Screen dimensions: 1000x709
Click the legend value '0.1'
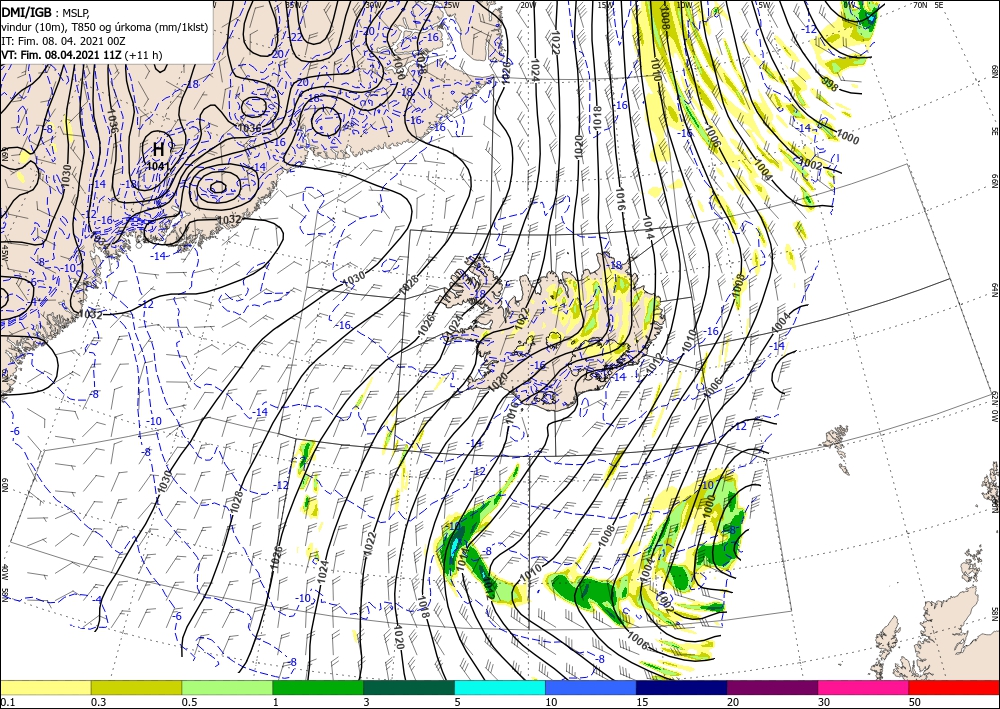tap(7, 702)
